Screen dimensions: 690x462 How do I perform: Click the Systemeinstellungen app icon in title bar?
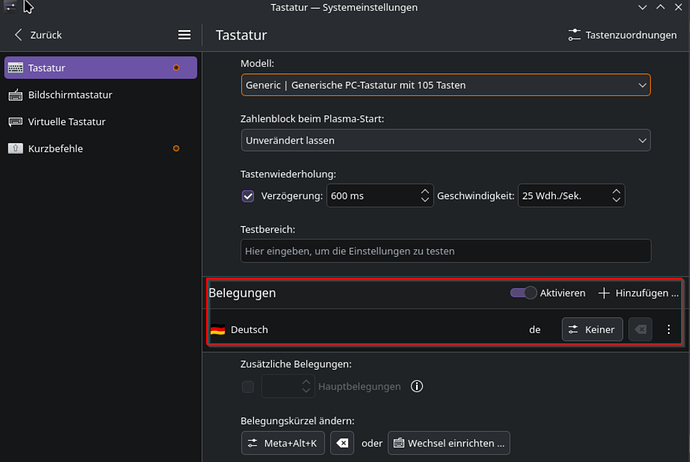10,7
